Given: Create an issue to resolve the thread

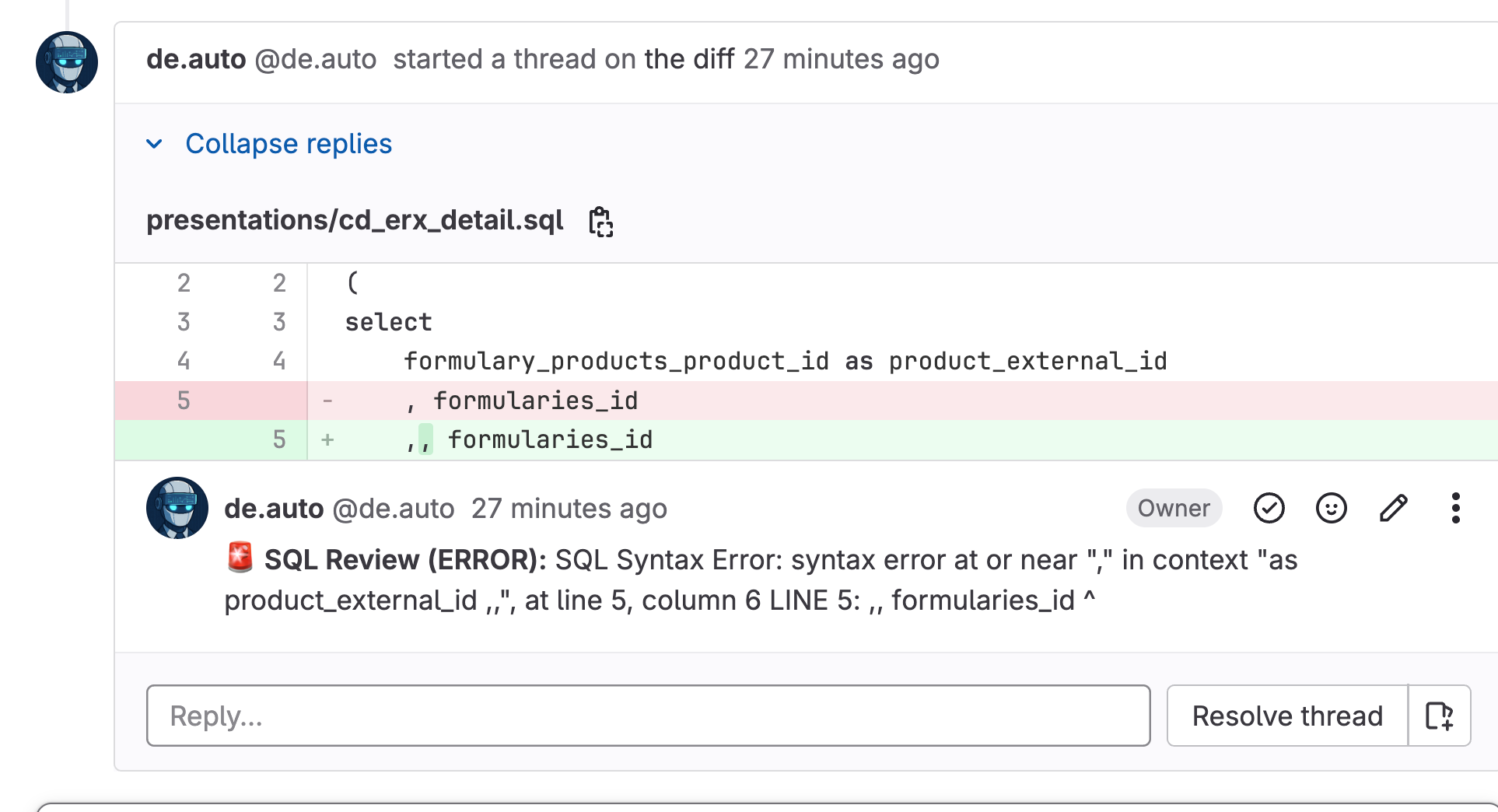Looking at the screenshot, I should (x=1438, y=716).
